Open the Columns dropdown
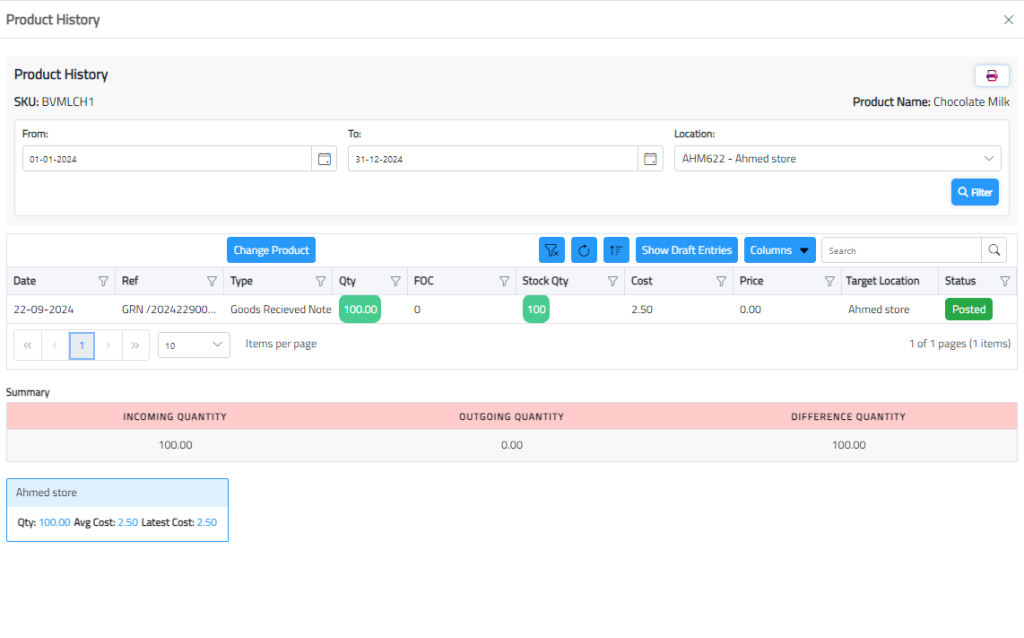 pyautogui.click(x=779, y=250)
